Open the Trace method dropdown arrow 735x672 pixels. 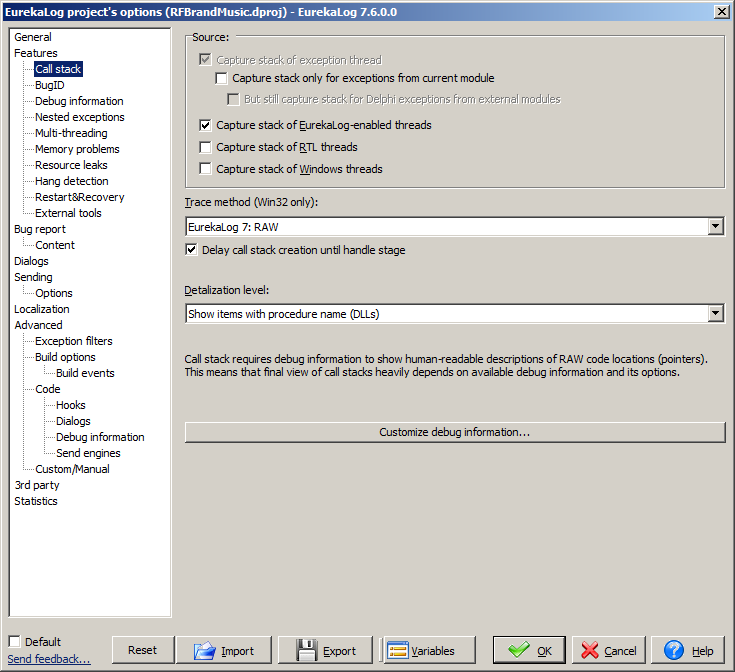[715, 227]
